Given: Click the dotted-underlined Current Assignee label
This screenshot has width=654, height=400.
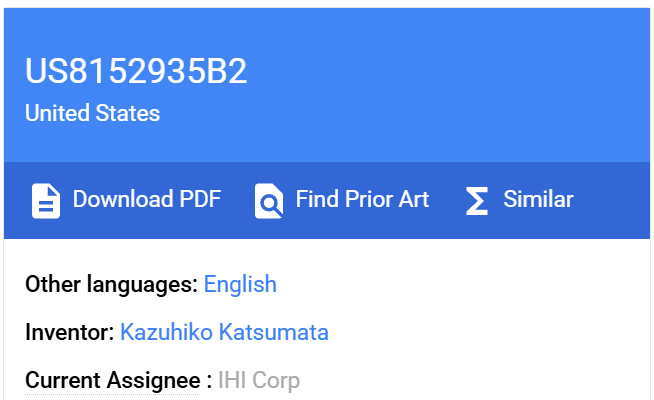Looking at the screenshot, I should (x=112, y=380).
